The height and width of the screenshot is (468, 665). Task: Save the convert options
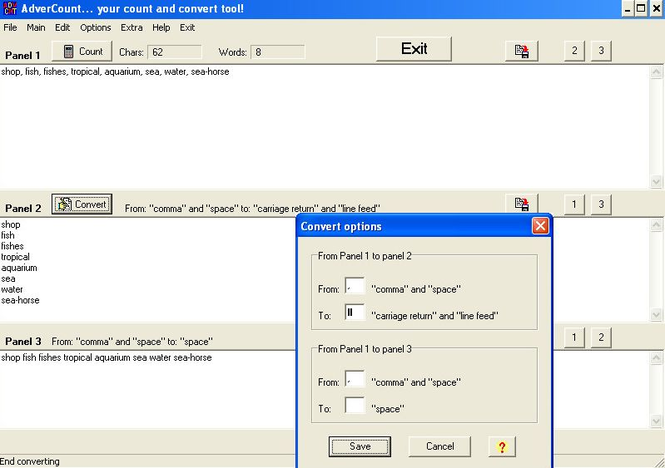[360, 446]
